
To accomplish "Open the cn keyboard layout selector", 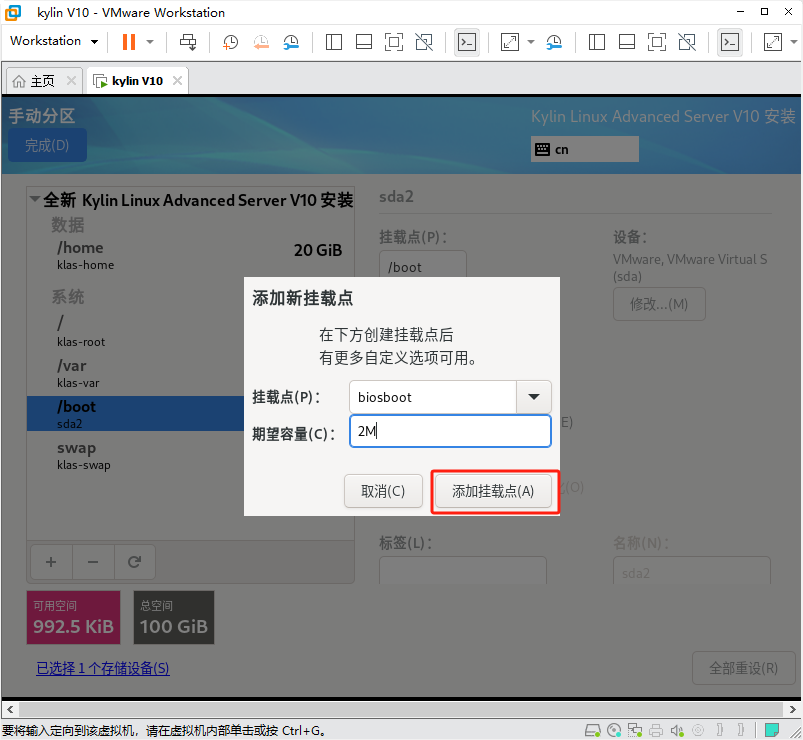I will (x=584, y=149).
